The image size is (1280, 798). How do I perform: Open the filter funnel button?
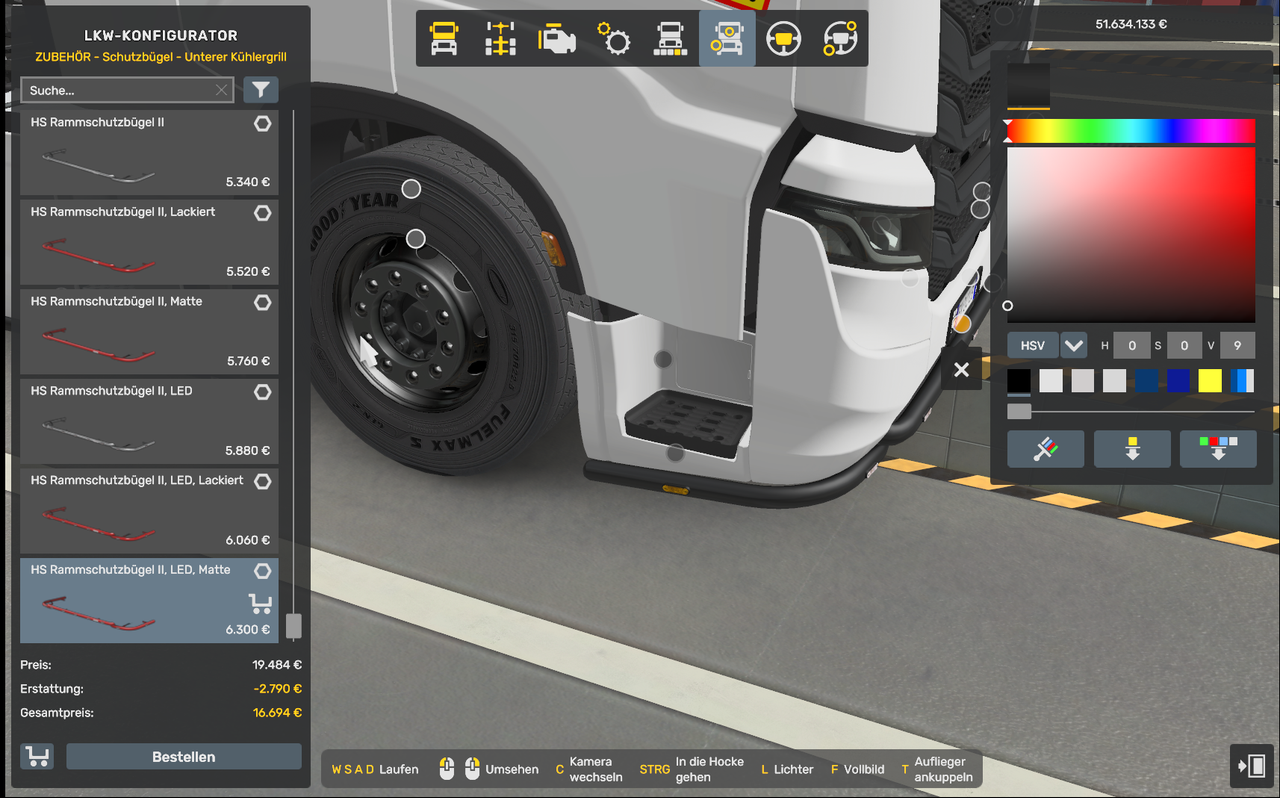(x=260, y=90)
